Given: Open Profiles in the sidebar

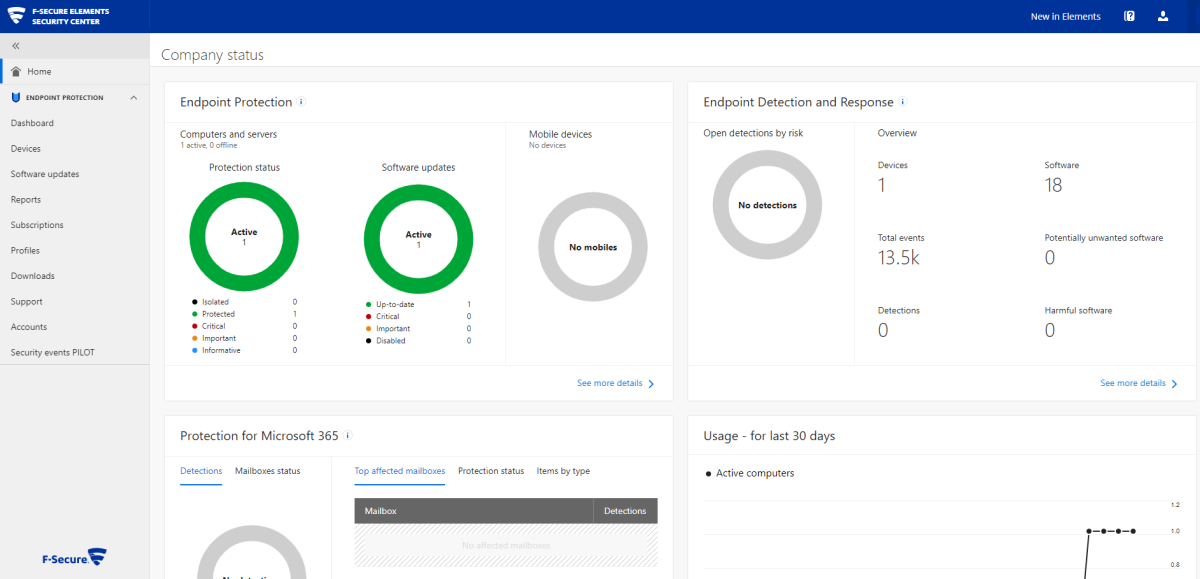Looking at the screenshot, I should (26, 251).
